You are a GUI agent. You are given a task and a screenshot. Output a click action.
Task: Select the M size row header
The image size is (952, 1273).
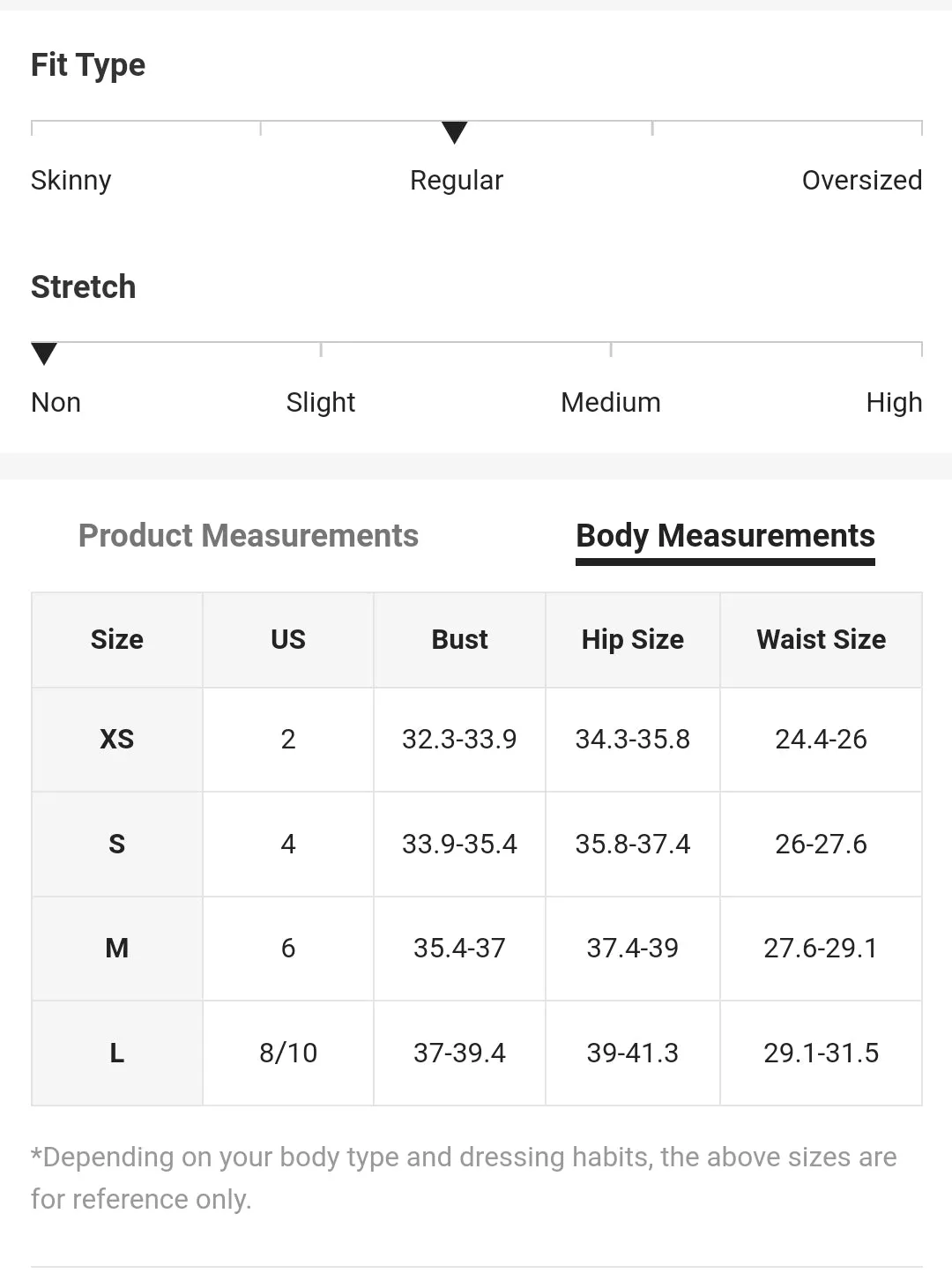coord(117,949)
